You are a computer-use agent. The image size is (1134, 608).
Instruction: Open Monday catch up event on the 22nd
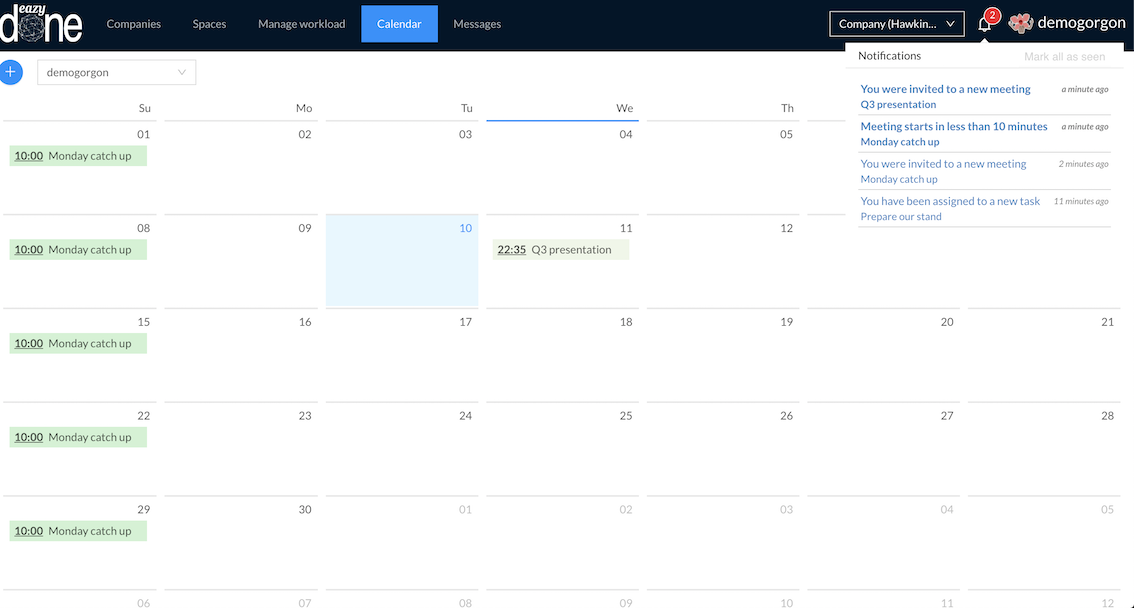[78, 437]
